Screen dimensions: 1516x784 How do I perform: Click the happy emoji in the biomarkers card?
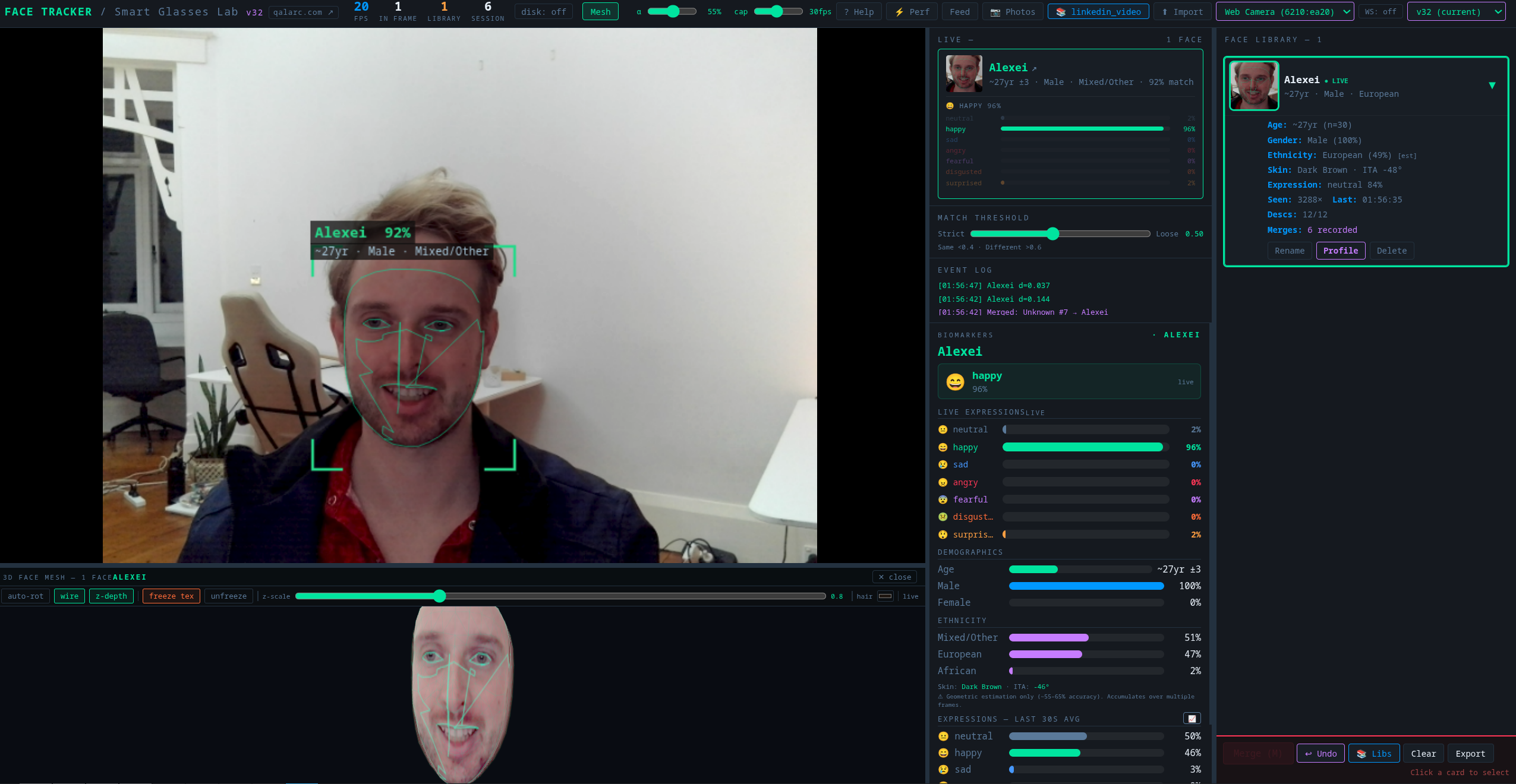955,382
